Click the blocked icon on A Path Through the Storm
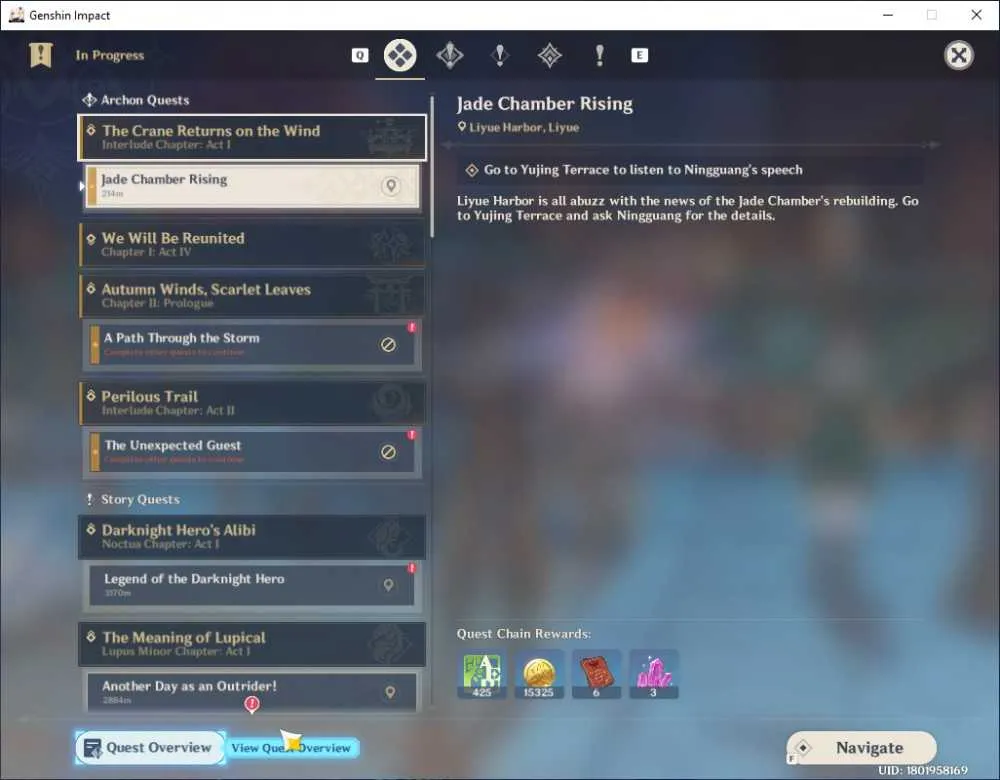The image size is (1000, 780). pyautogui.click(x=388, y=344)
